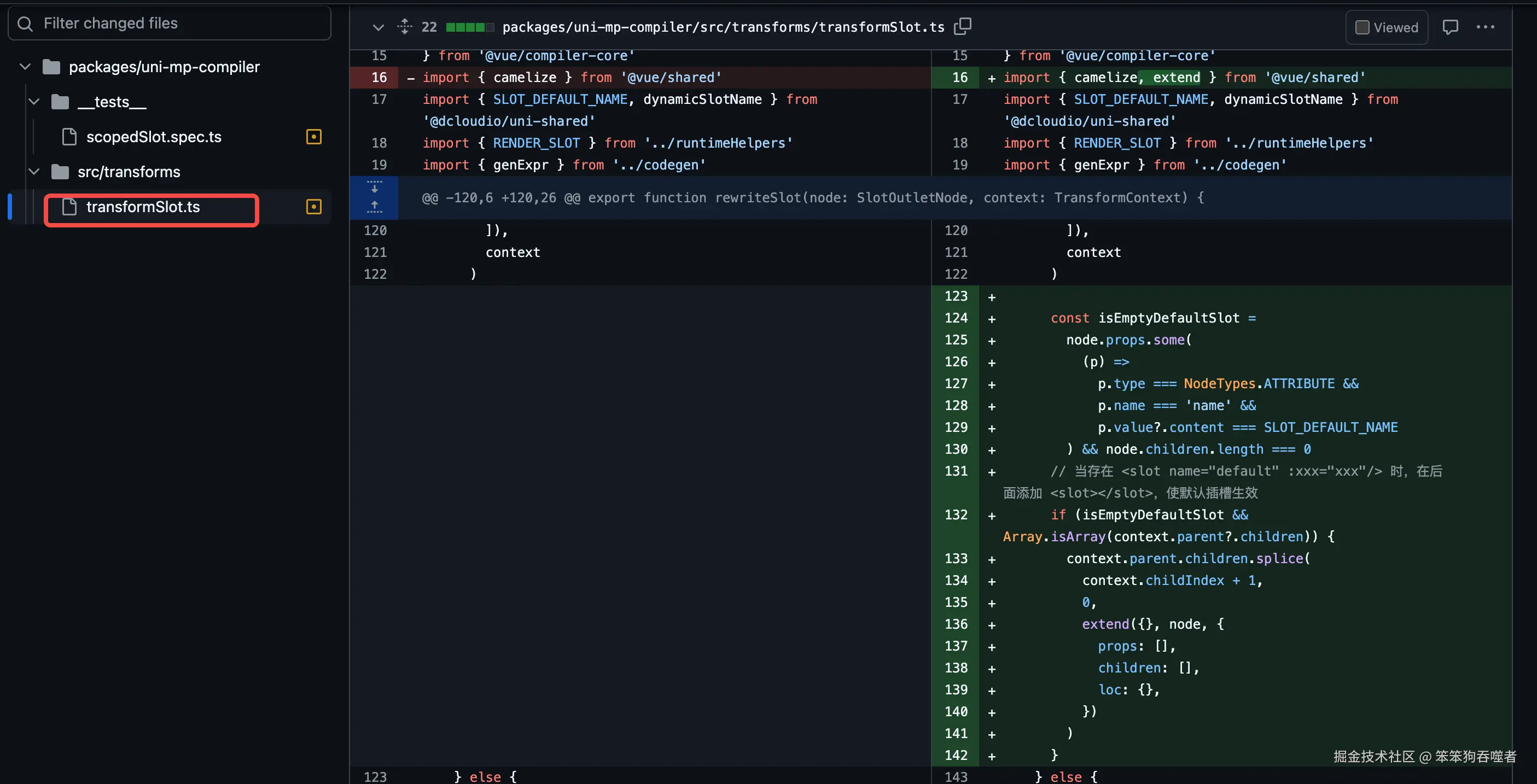Copy the transformSlot.ts file path
Viewport: 1537px width, 784px height.
(963, 26)
